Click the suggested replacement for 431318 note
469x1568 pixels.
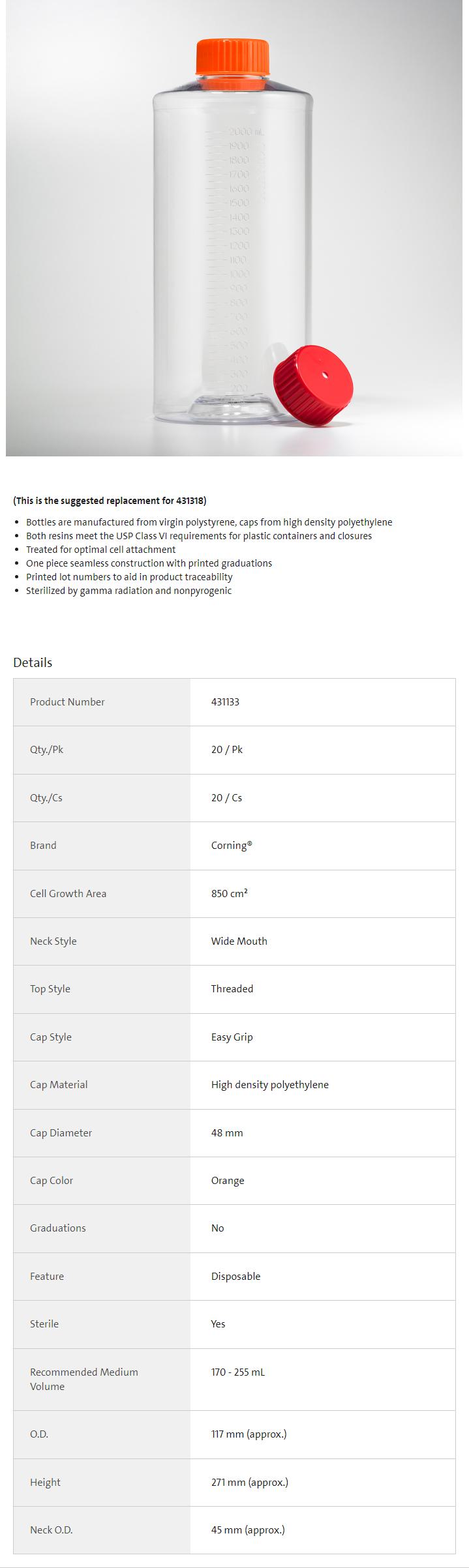[x=110, y=501]
